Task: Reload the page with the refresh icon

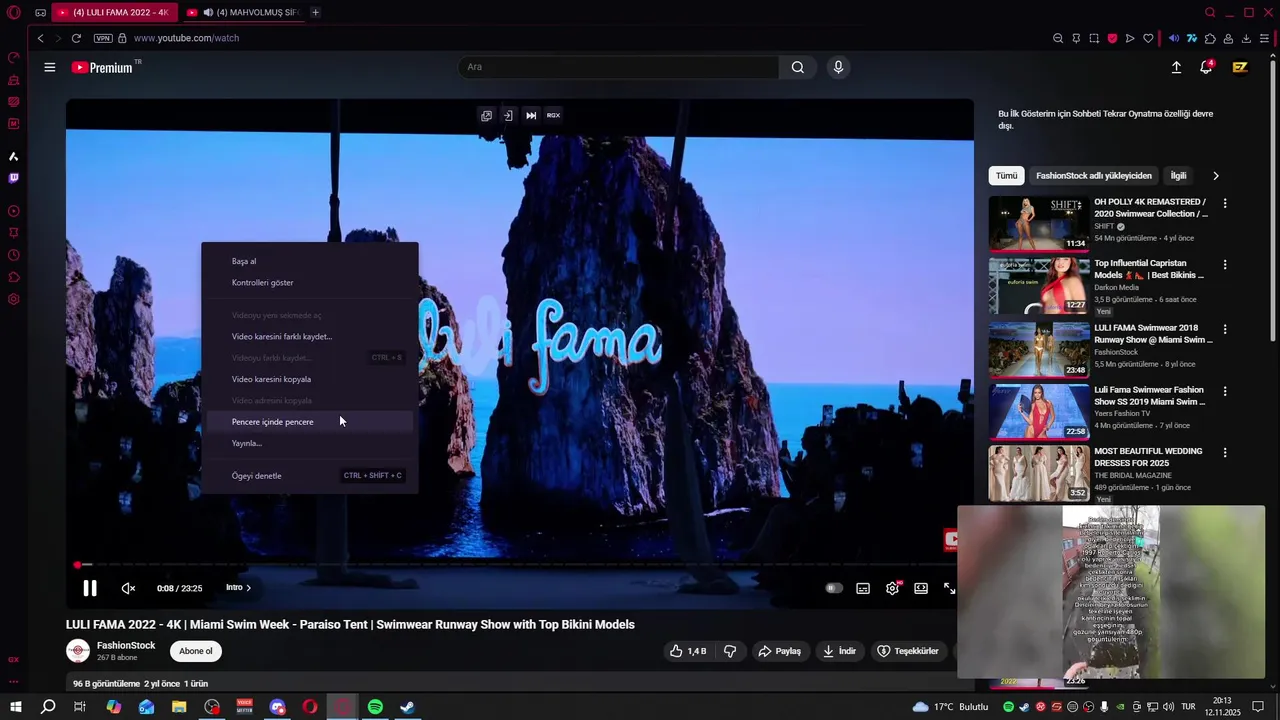Action: tap(76, 38)
